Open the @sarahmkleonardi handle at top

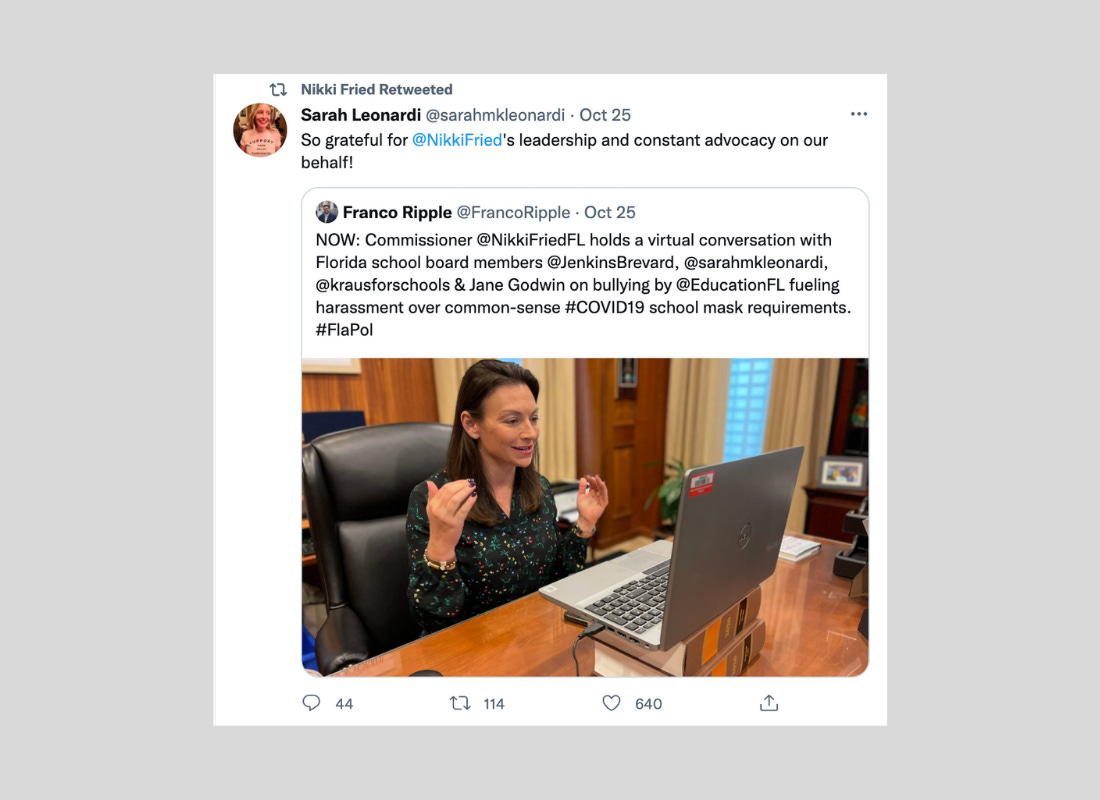(x=495, y=115)
